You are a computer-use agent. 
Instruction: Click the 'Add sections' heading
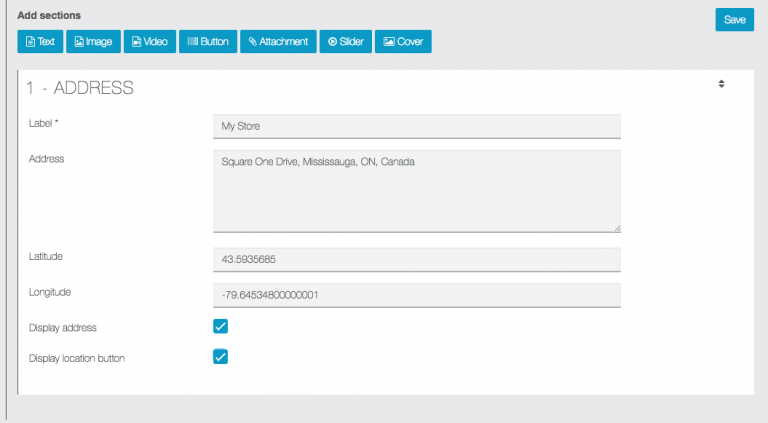(49, 16)
